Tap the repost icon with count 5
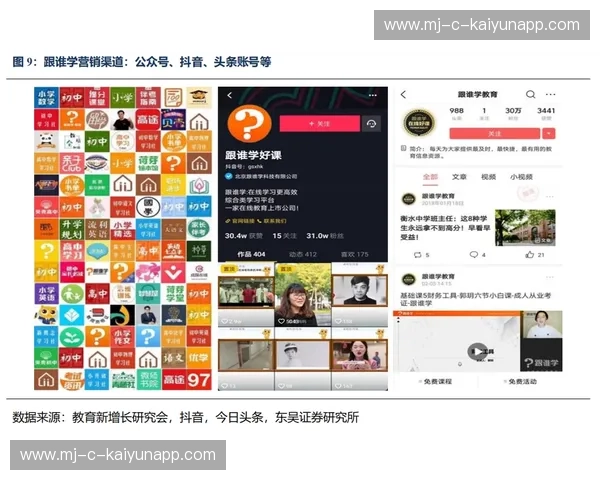The height and width of the screenshot is (480, 600). coord(418,255)
